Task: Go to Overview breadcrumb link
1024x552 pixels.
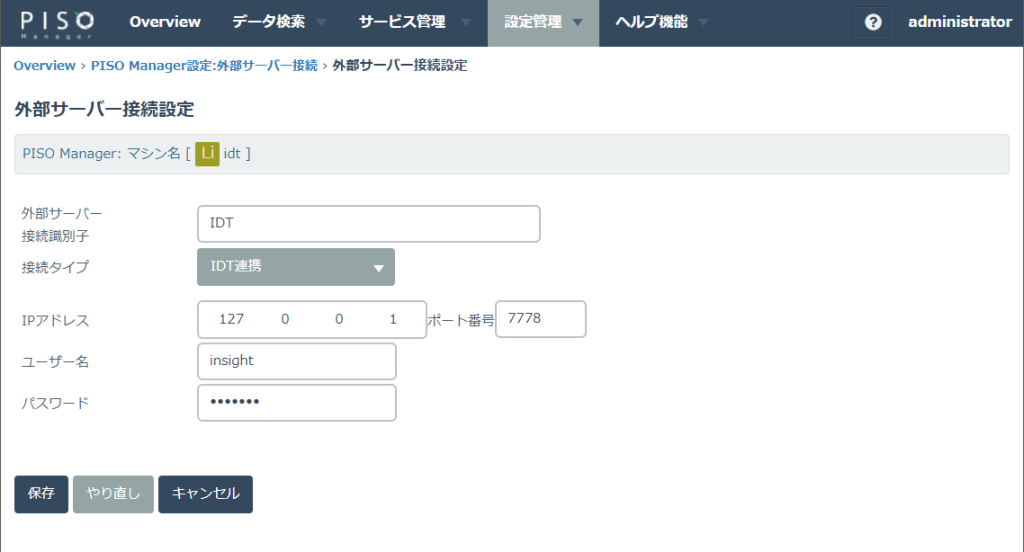Action: (44, 65)
